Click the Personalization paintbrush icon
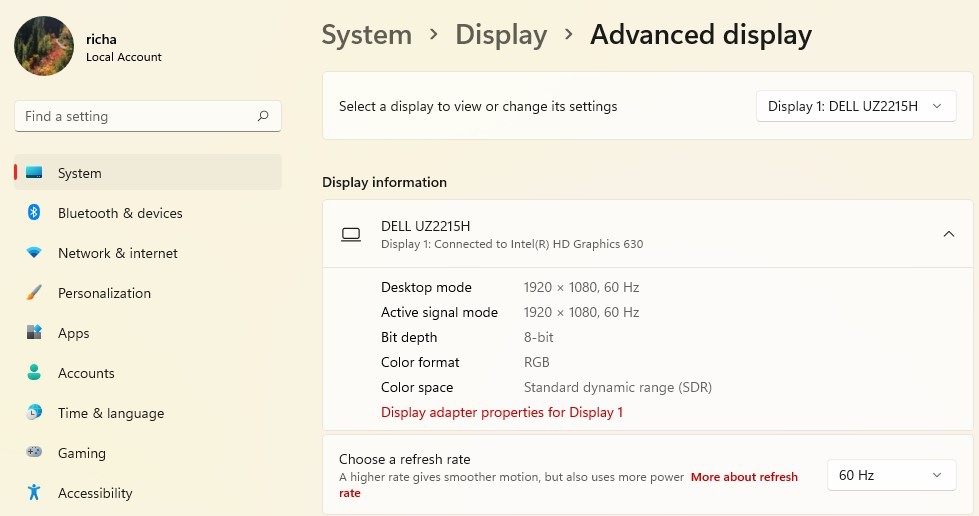Screen dimensions: 979x516 (34, 292)
